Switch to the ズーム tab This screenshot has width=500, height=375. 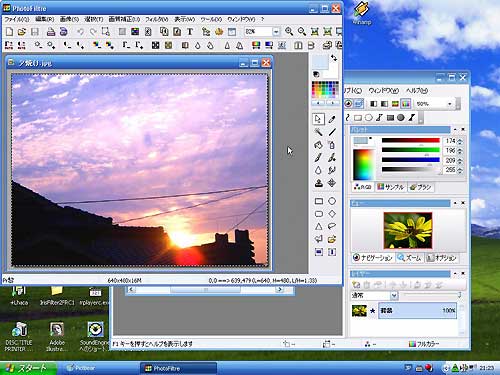(x=410, y=258)
